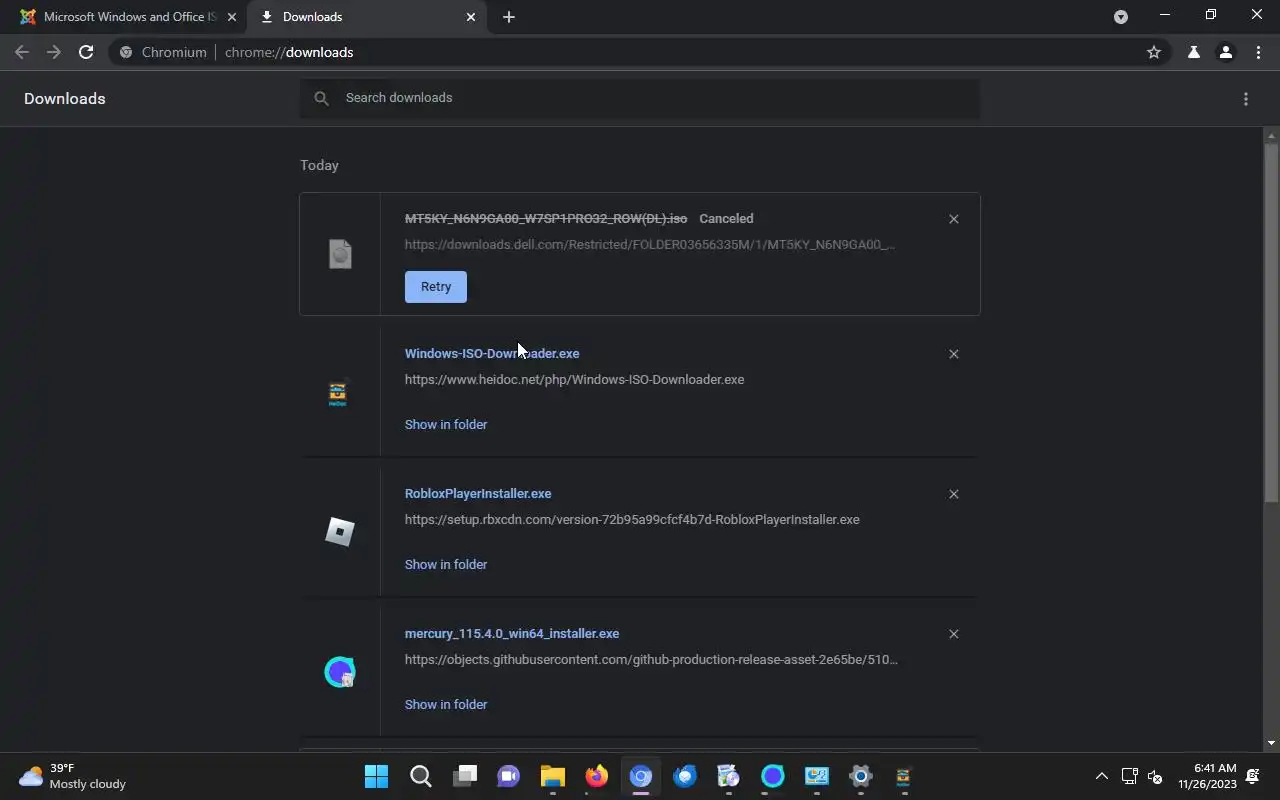
Task: Click setup.rbxcdn.com source URL
Action: pyautogui.click(x=632, y=520)
